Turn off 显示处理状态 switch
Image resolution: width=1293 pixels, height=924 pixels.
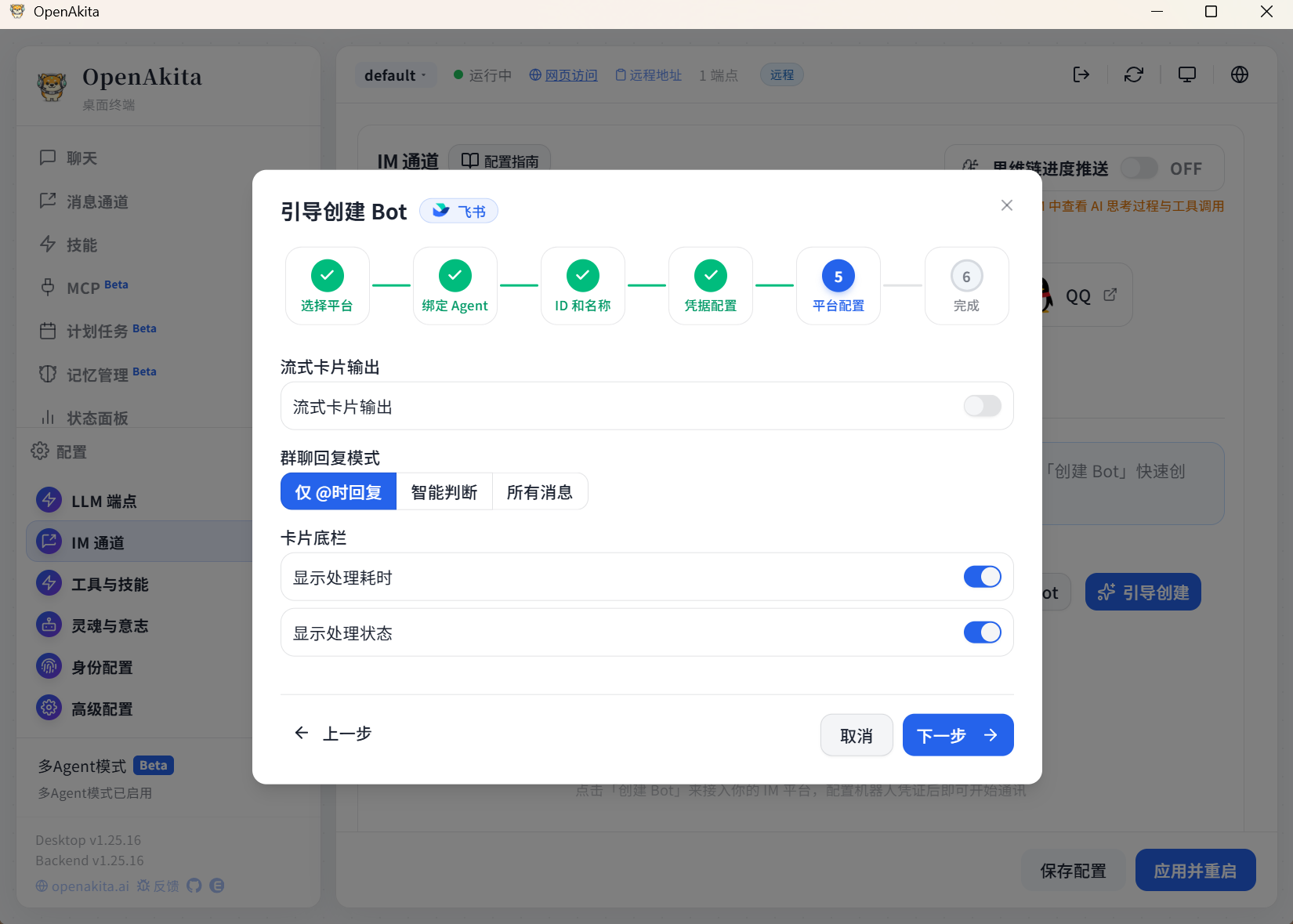[983, 632]
